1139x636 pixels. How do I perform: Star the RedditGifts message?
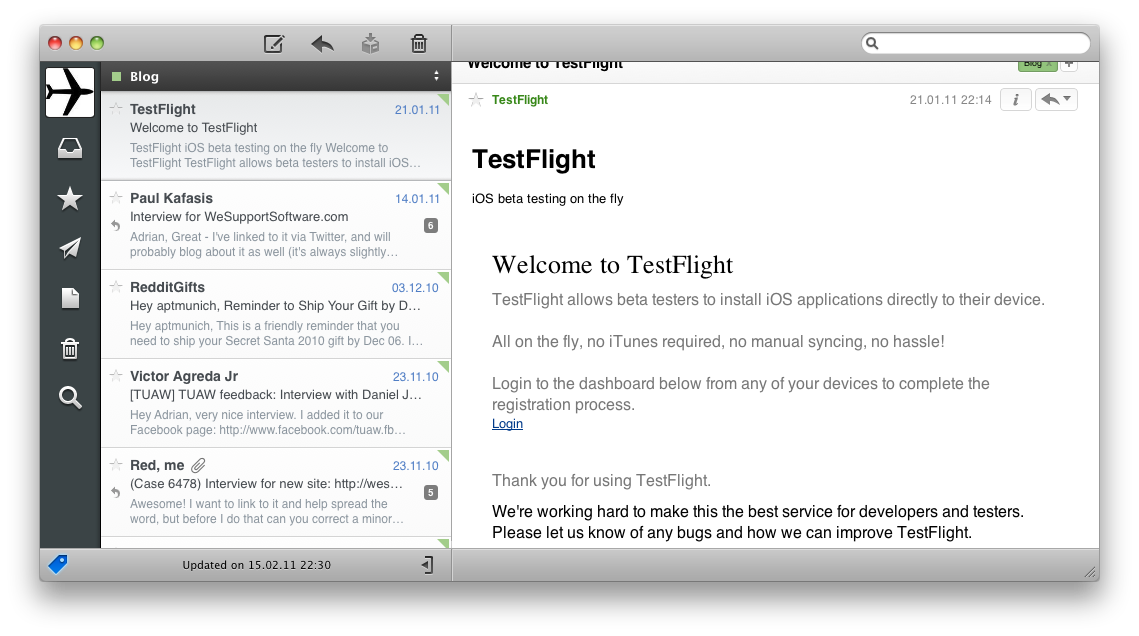(x=115, y=287)
